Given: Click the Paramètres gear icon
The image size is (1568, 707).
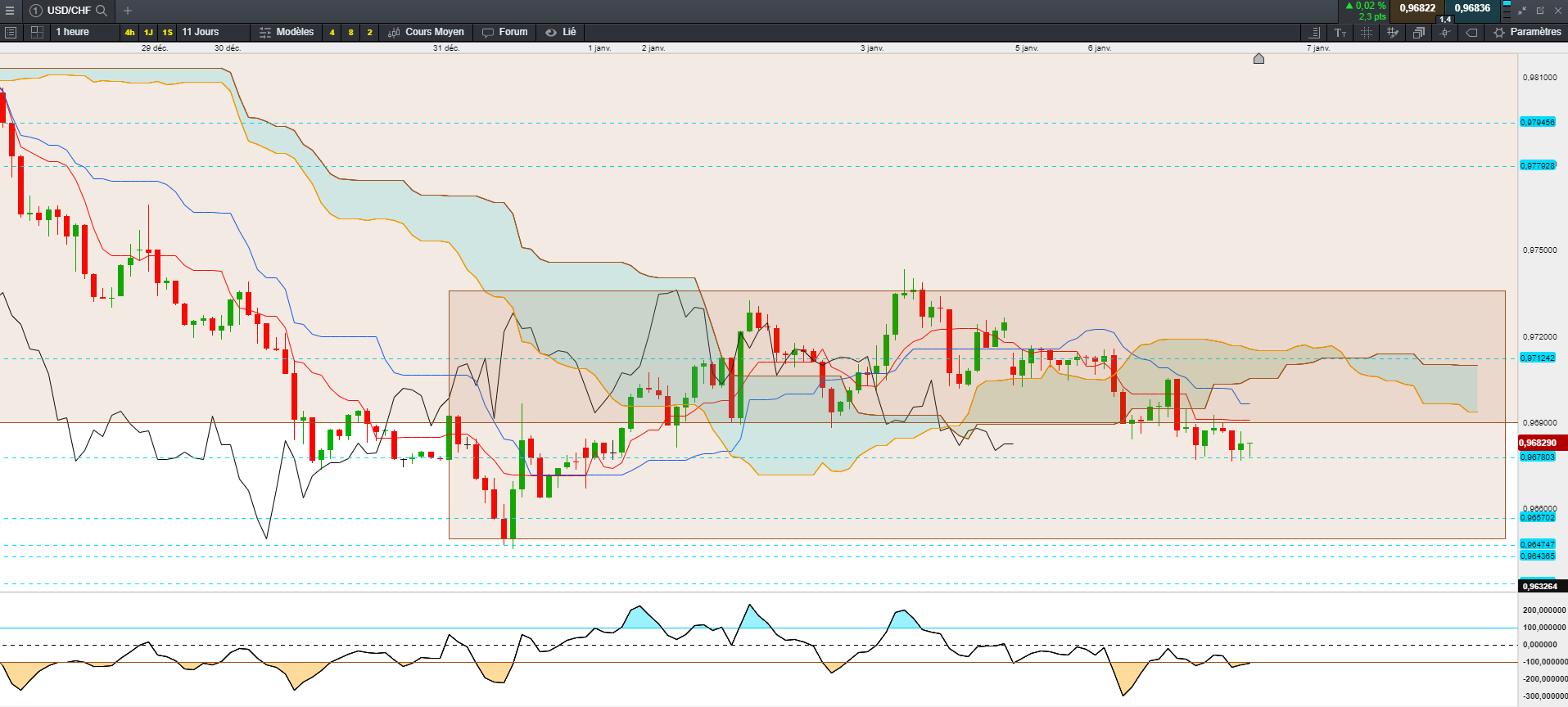Looking at the screenshot, I should pyautogui.click(x=1499, y=32).
